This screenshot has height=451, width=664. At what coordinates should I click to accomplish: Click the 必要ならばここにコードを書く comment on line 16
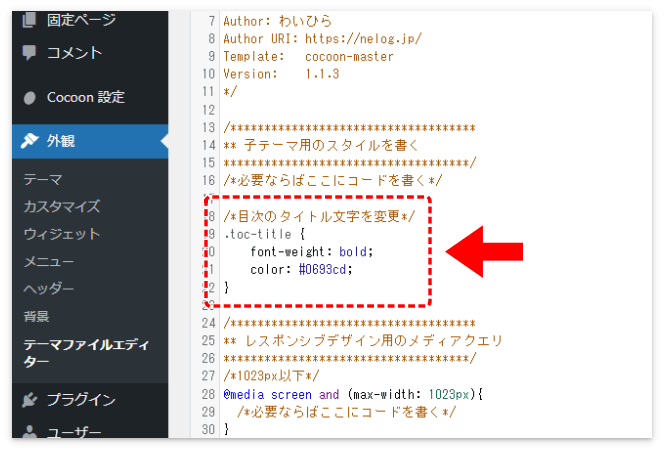tap(332, 180)
